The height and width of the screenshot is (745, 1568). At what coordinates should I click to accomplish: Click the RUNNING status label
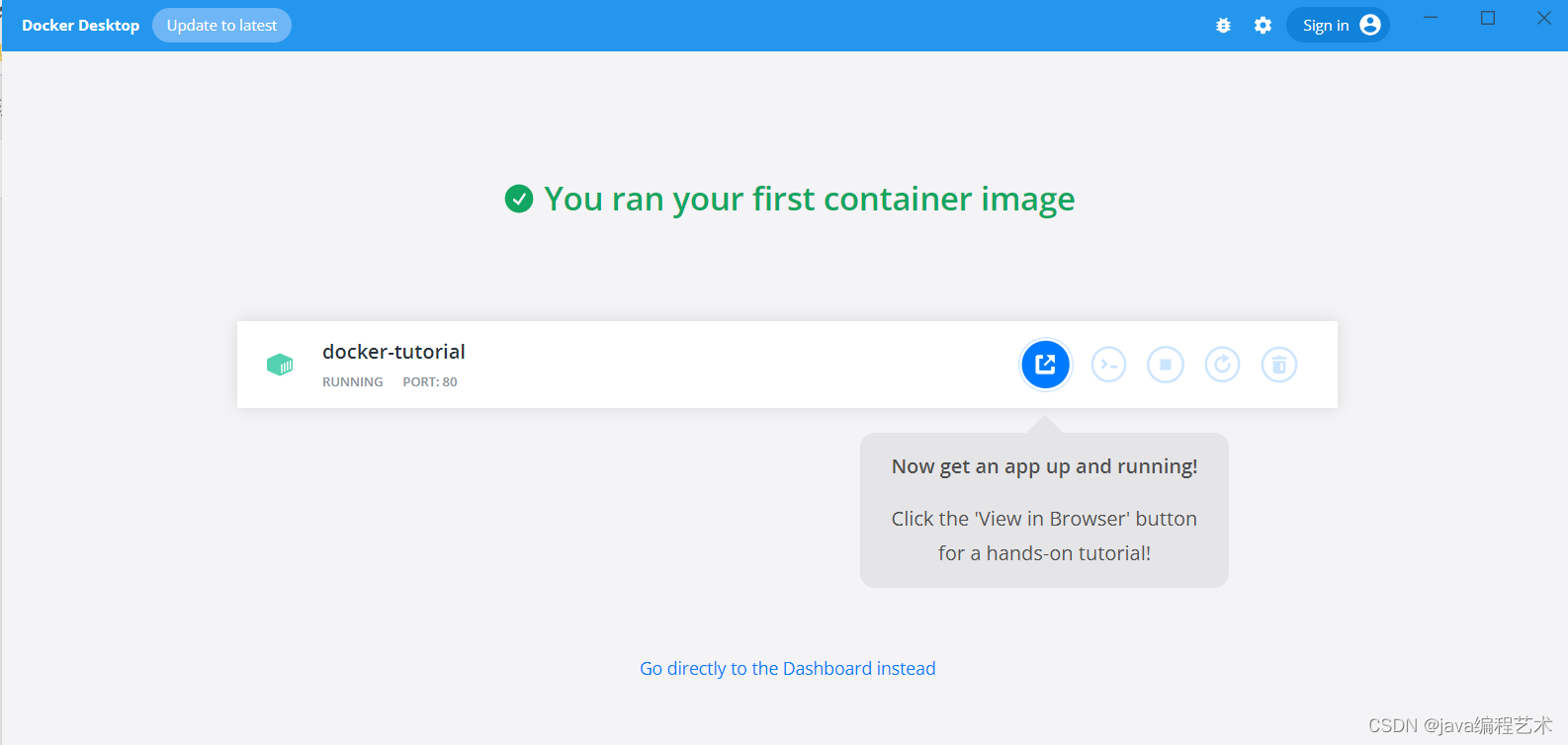tap(353, 382)
